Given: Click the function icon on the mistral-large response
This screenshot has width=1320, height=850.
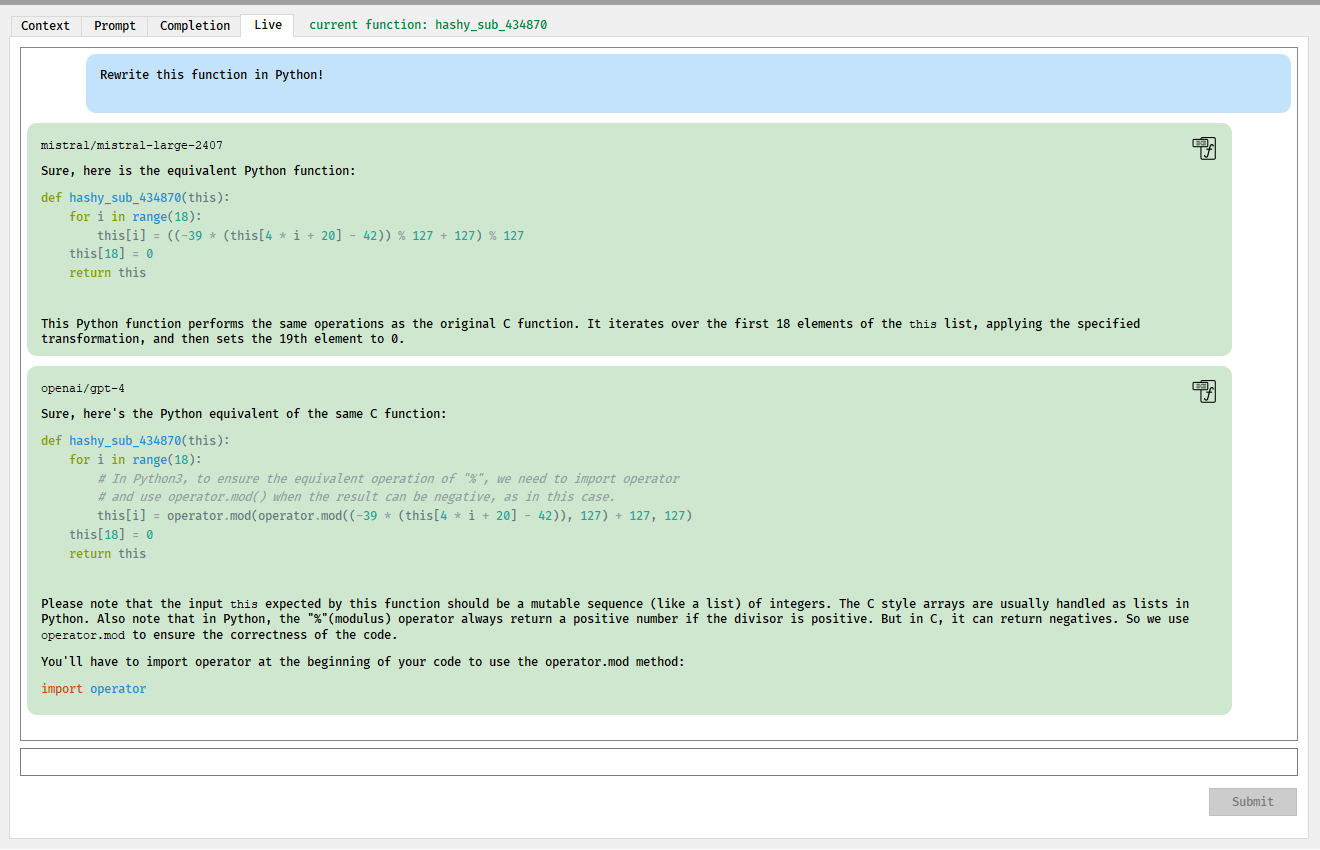Looking at the screenshot, I should 1204,149.
